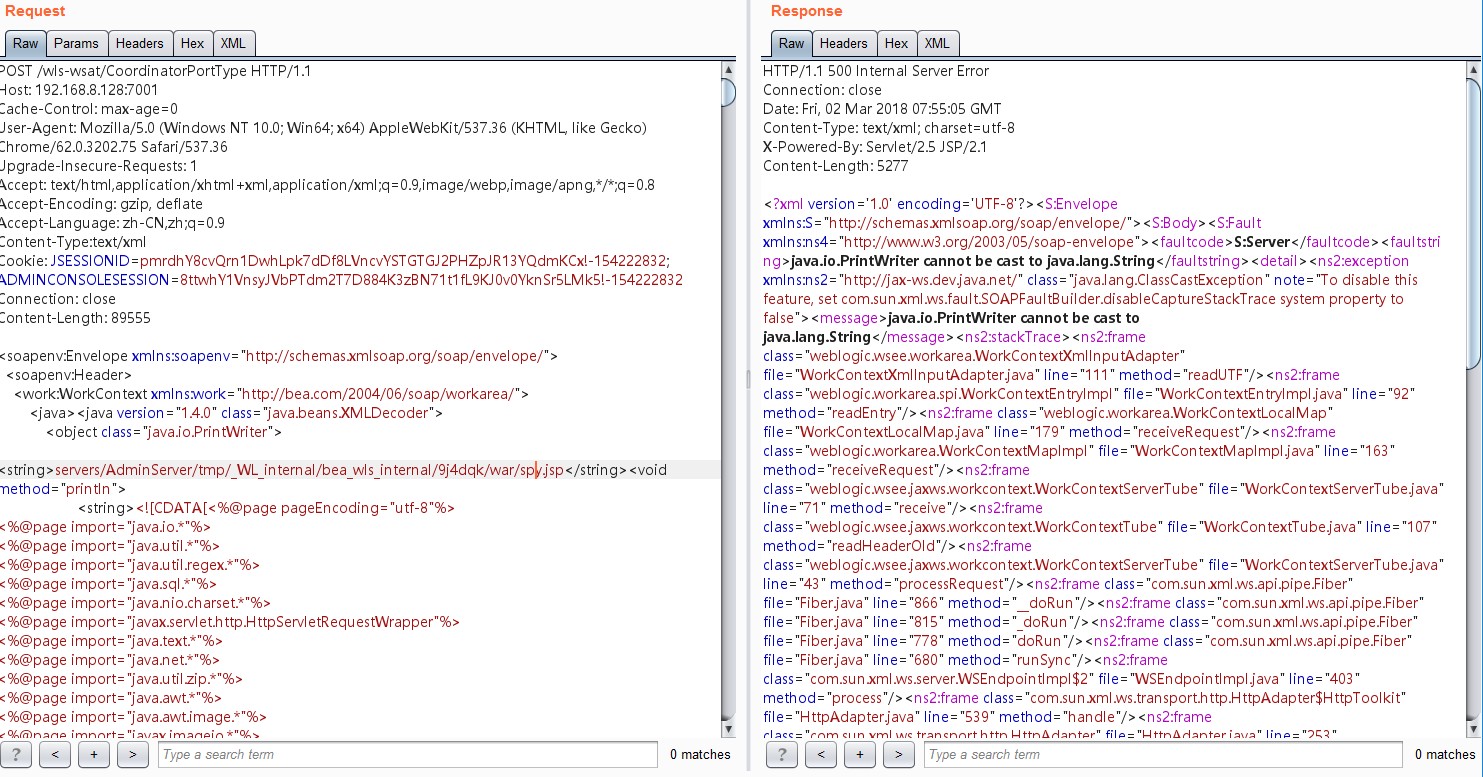Open the Request XML tab
The height and width of the screenshot is (777, 1483).
pyautogui.click(x=233, y=43)
